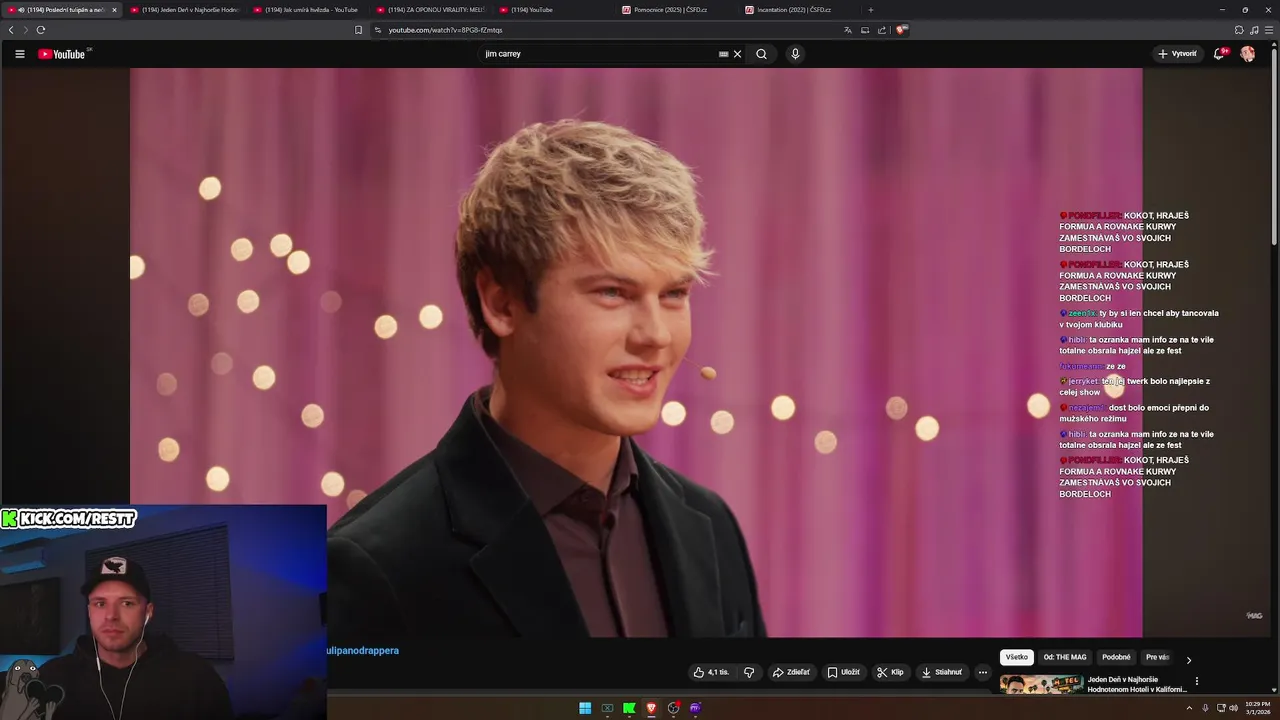Open Brave browser from the taskbar
Viewport: 1280px width, 720px height.
click(x=651, y=708)
